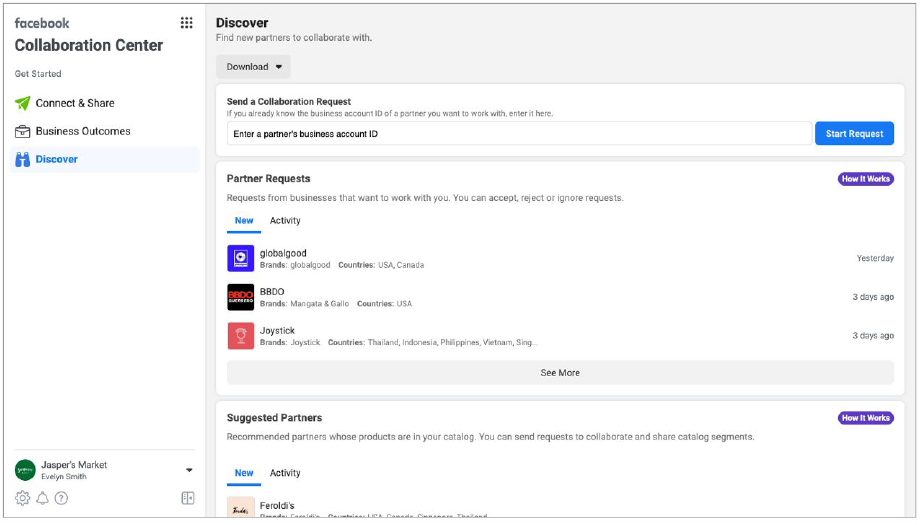Open settings gear icon in sidebar footer

(x=23, y=498)
